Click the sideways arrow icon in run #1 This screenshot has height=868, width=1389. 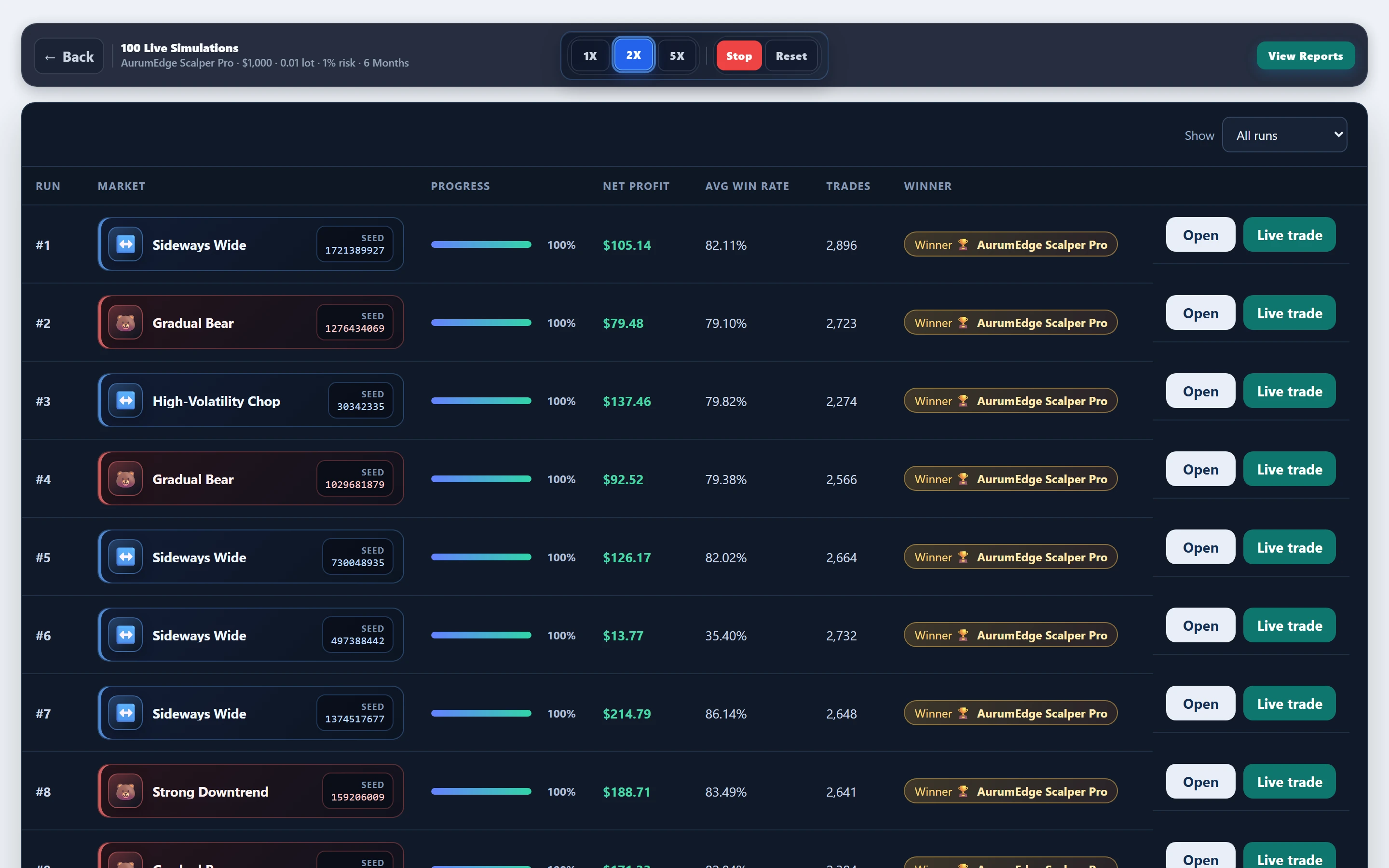point(125,244)
